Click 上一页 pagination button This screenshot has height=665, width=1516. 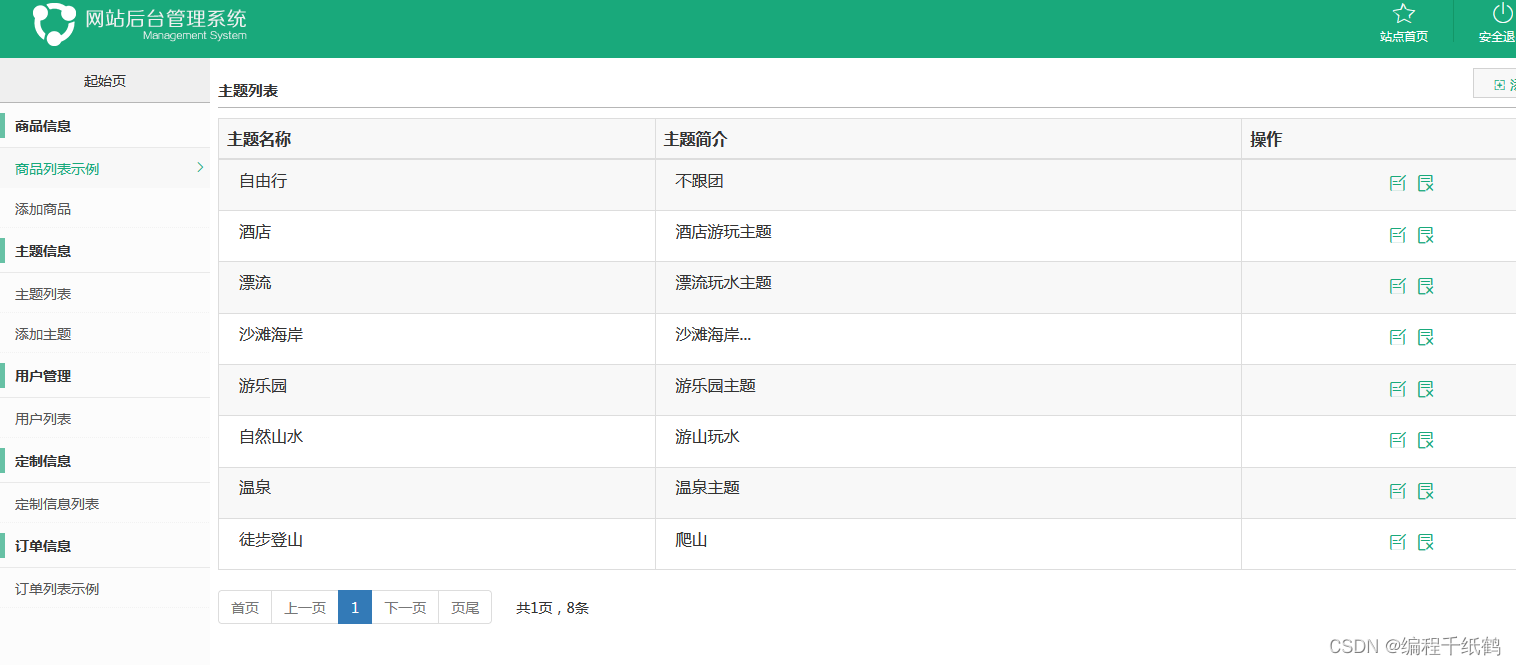[x=305, y=607]
